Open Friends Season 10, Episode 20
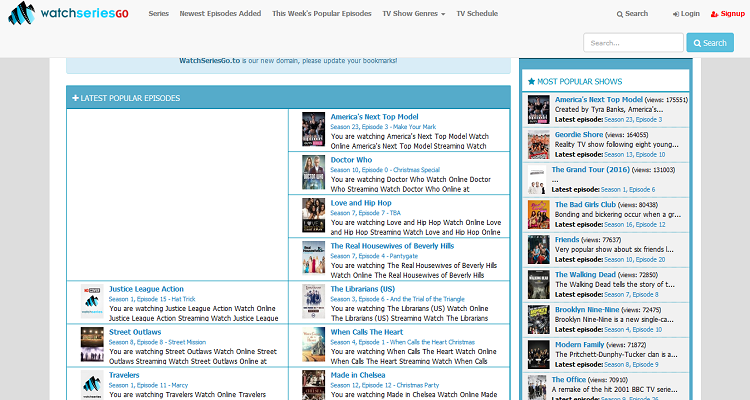Viewport: 750px width, 400px height. click(x=634, y=259)
